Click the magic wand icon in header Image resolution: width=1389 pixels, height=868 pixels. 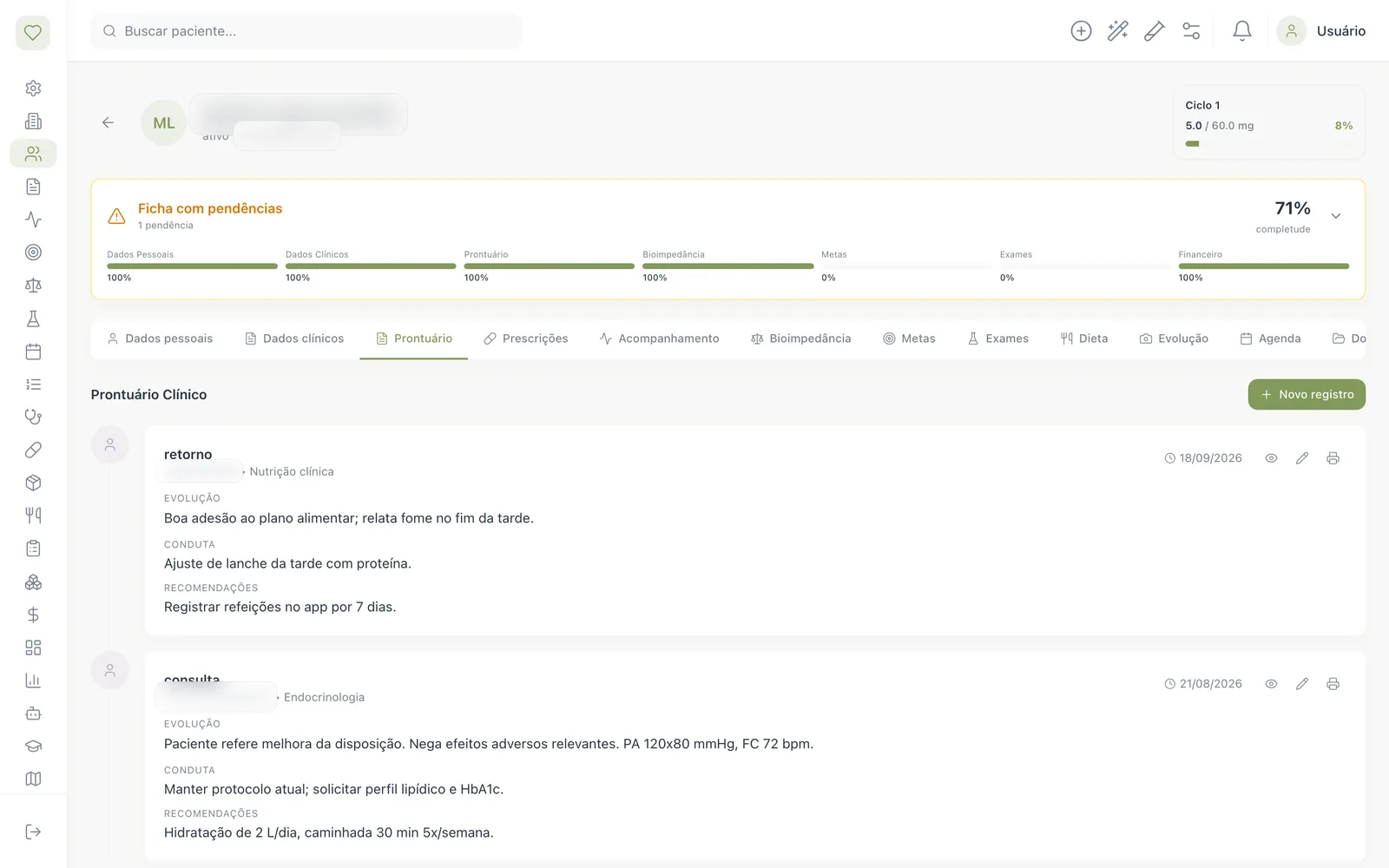click(1118, 31)
